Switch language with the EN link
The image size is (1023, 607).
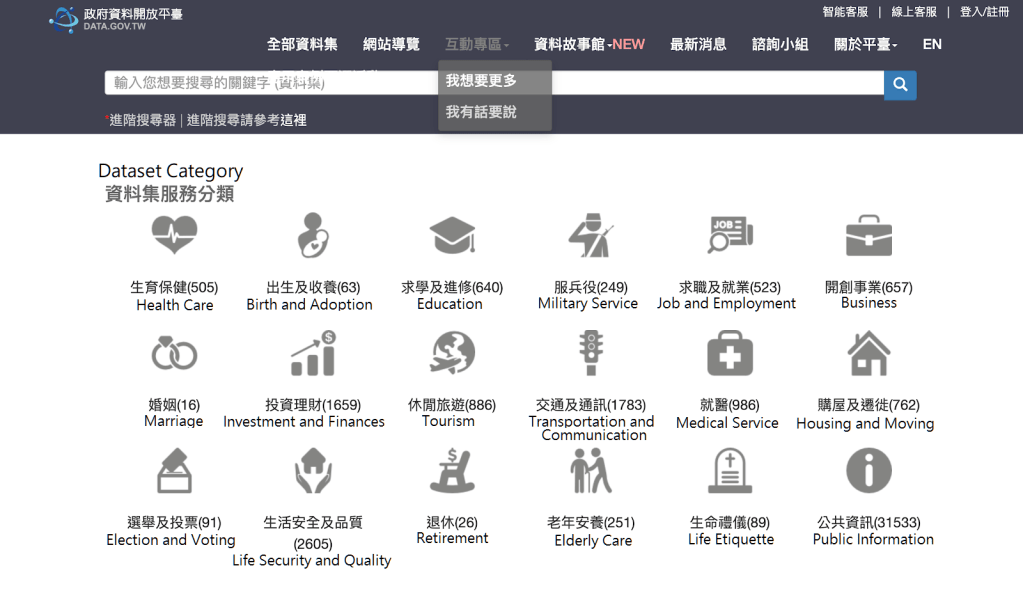point(932,45)
